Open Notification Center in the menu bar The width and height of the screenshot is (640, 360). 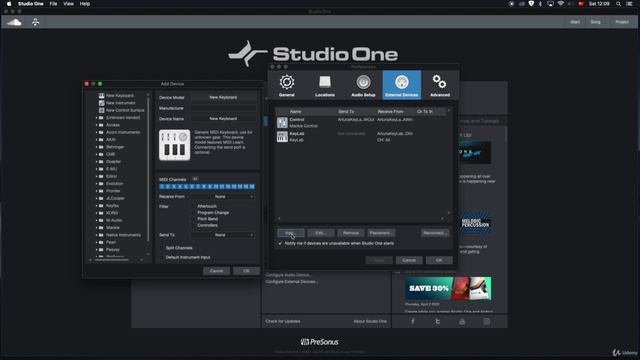630,4
